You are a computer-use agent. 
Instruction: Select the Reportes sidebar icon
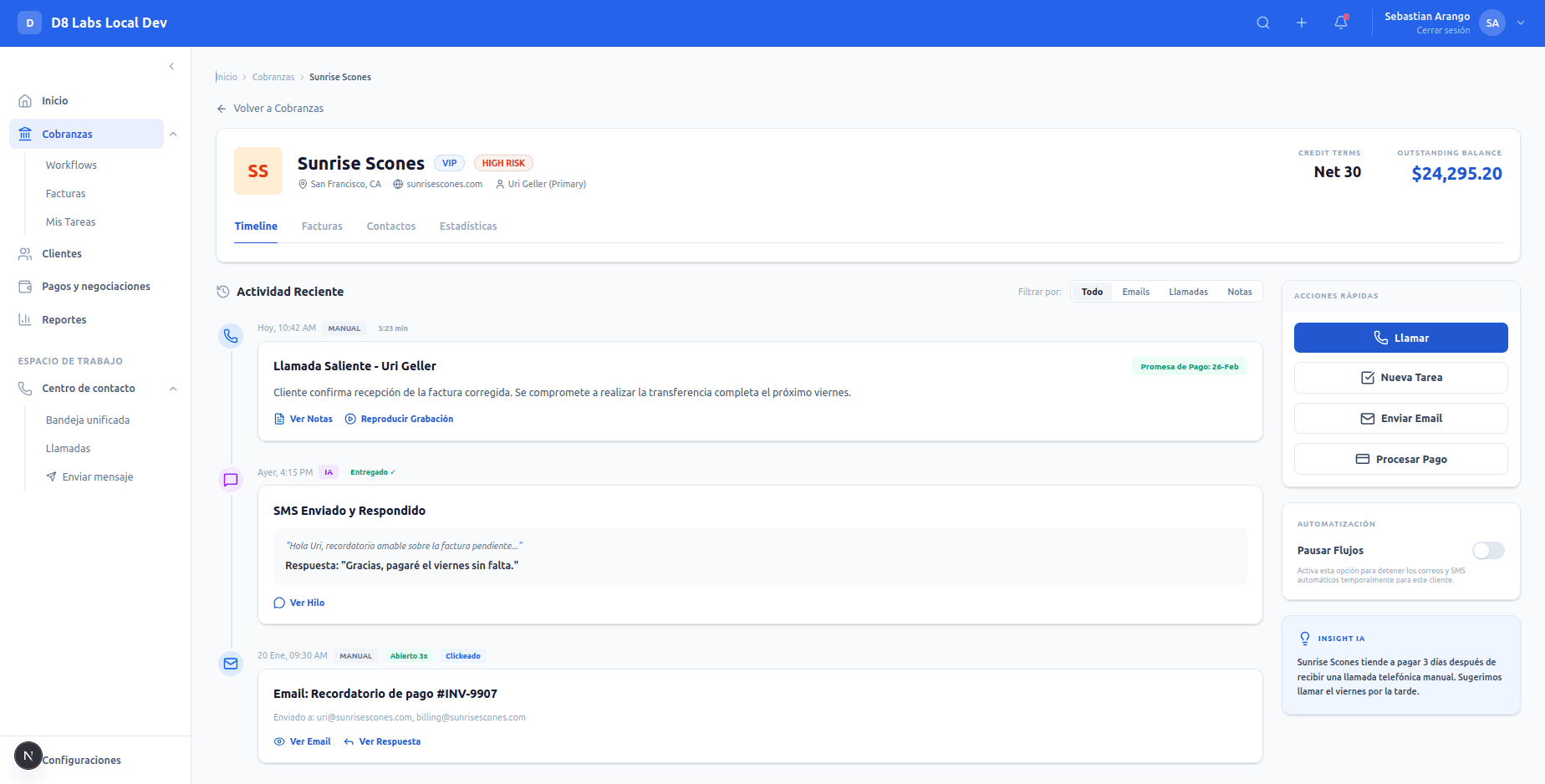24,319
